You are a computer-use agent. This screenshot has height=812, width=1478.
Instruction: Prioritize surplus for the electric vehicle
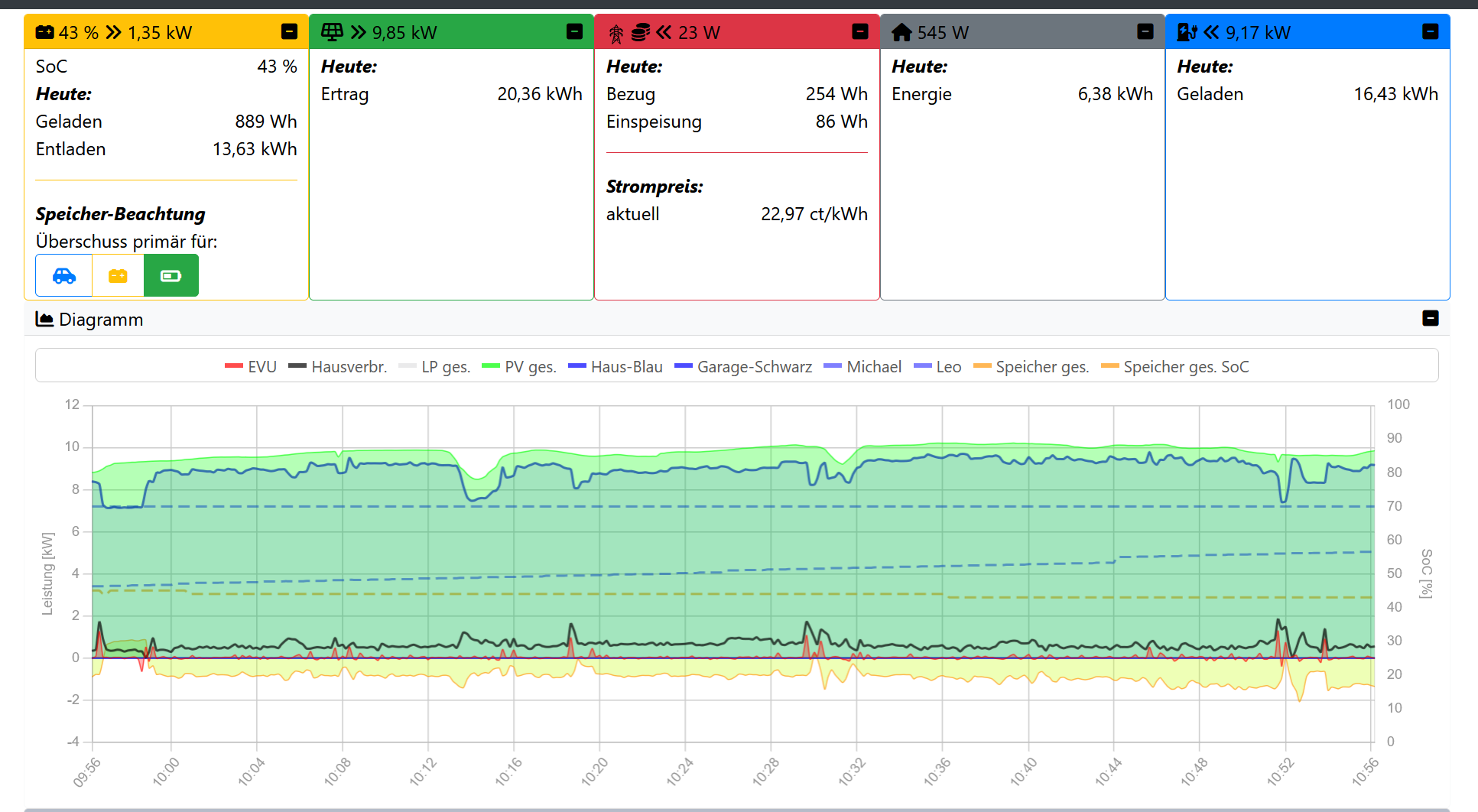click(64, 276)
